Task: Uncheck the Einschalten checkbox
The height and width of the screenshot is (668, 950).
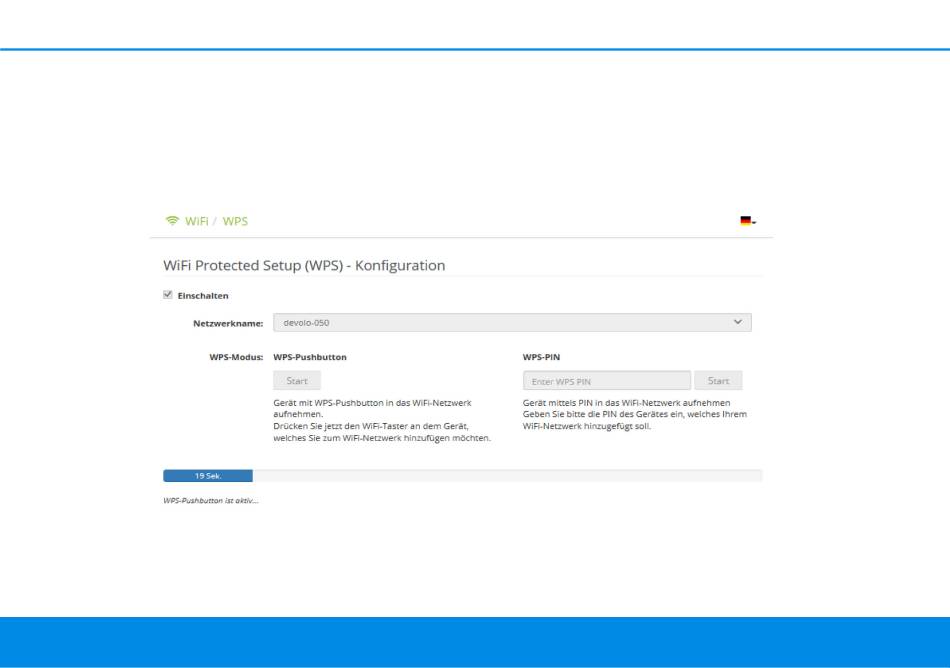Action: [x=167, y=295]
